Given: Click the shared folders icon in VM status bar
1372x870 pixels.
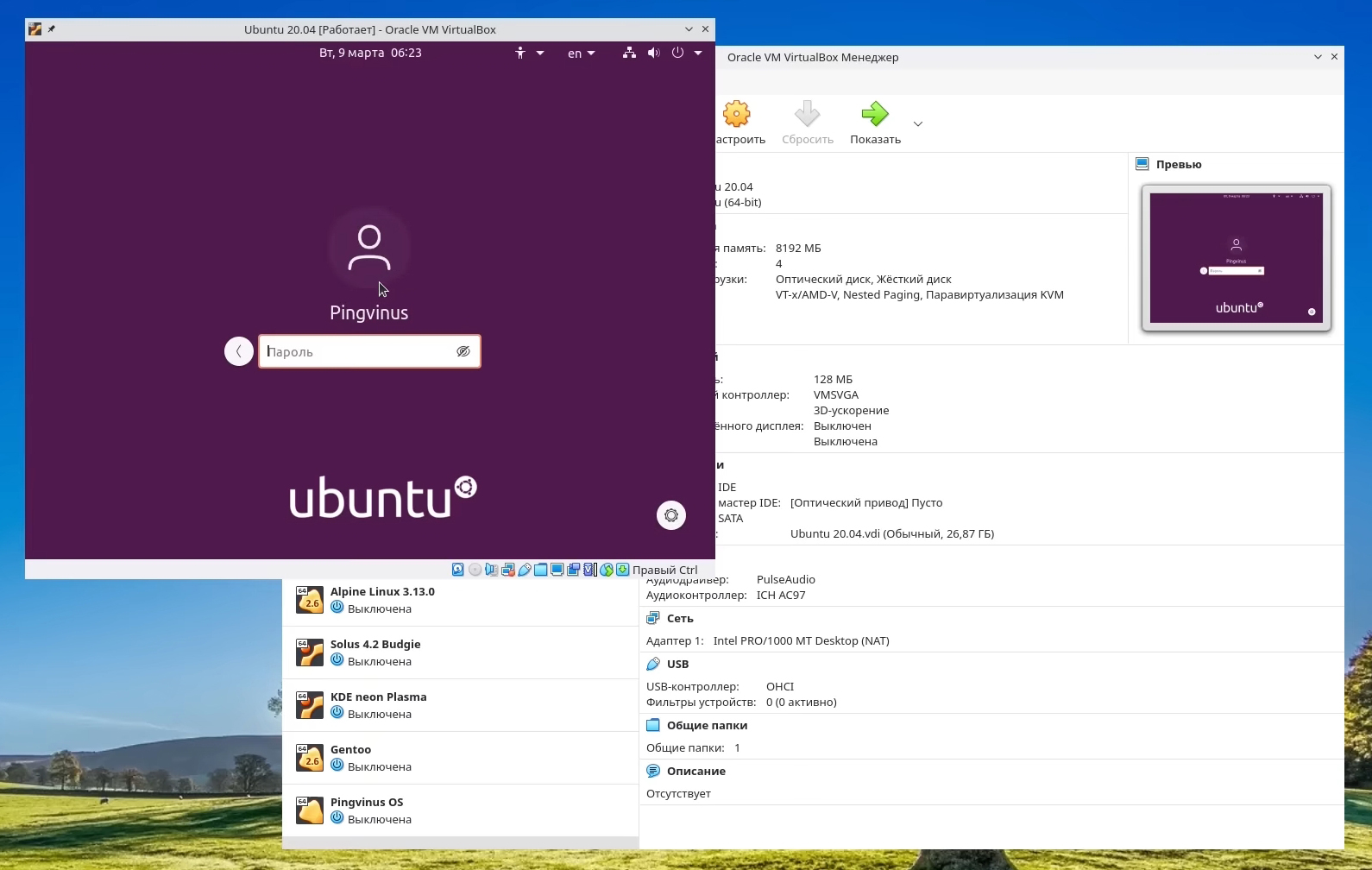Looking at the screenshot, I should [x=540, y=570].
